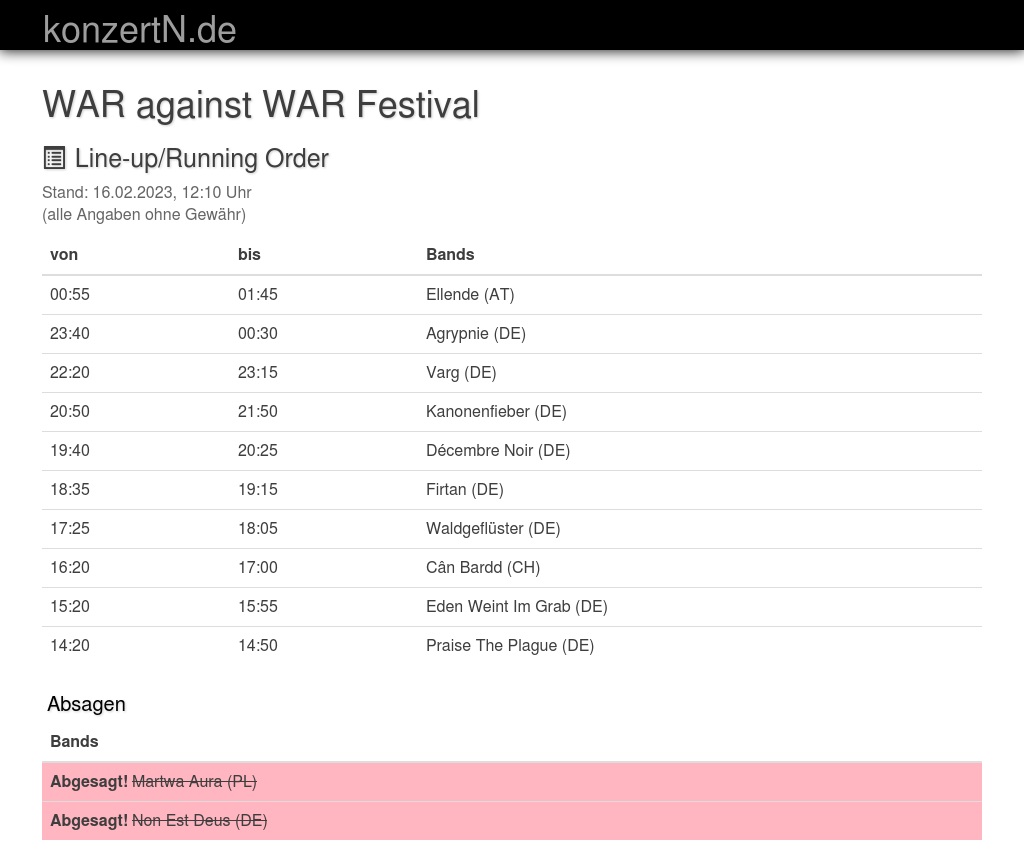Click Praise The Plague (DE) band
The width and height of the screenshot is (1024, 860).
(x=509, y=645)
